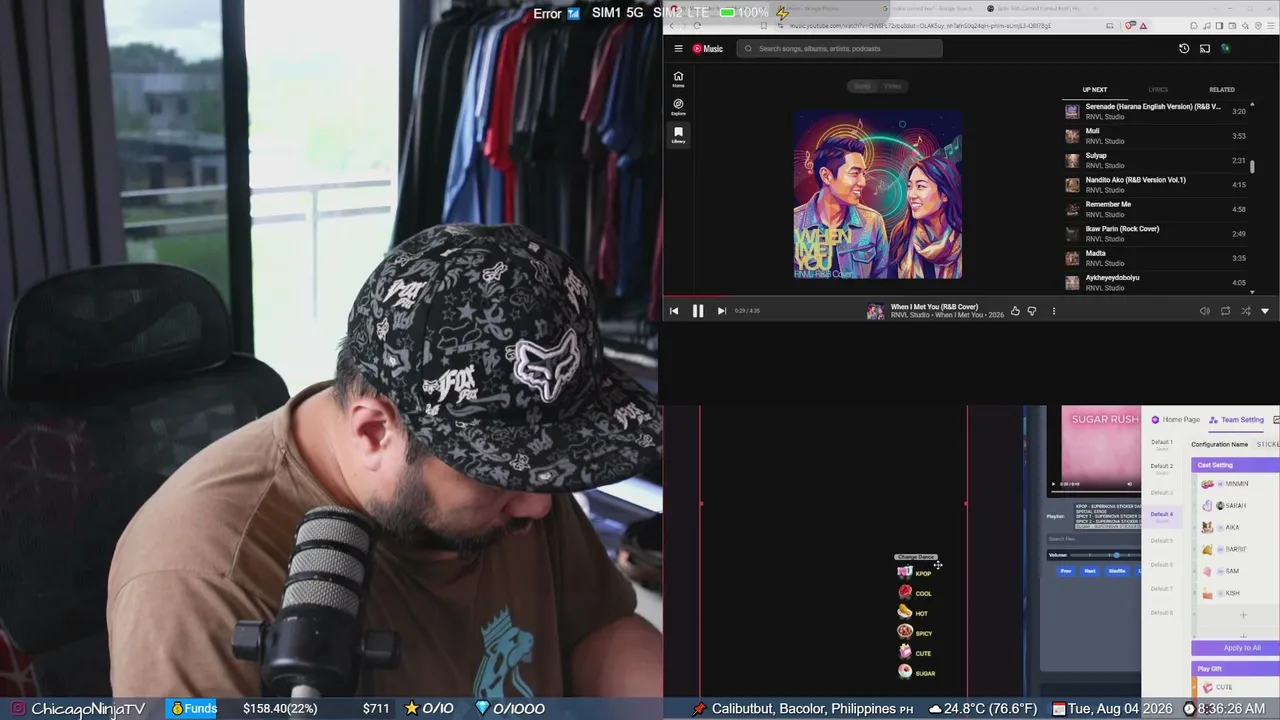The height and width of the screenshot is (720, 1280).
Task: Click the YouTube Music logo
Action: 708,48
